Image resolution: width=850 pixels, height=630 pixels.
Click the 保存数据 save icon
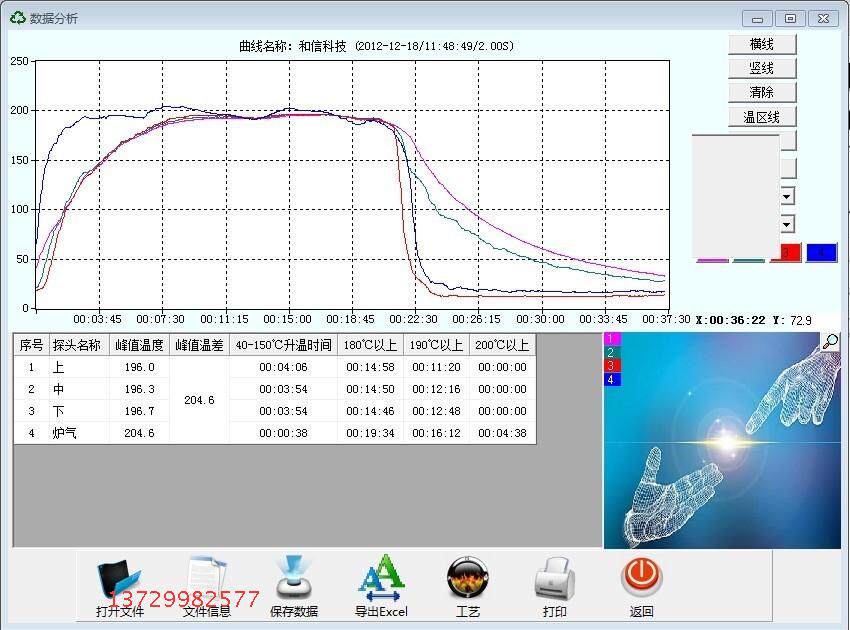(293, 578)
